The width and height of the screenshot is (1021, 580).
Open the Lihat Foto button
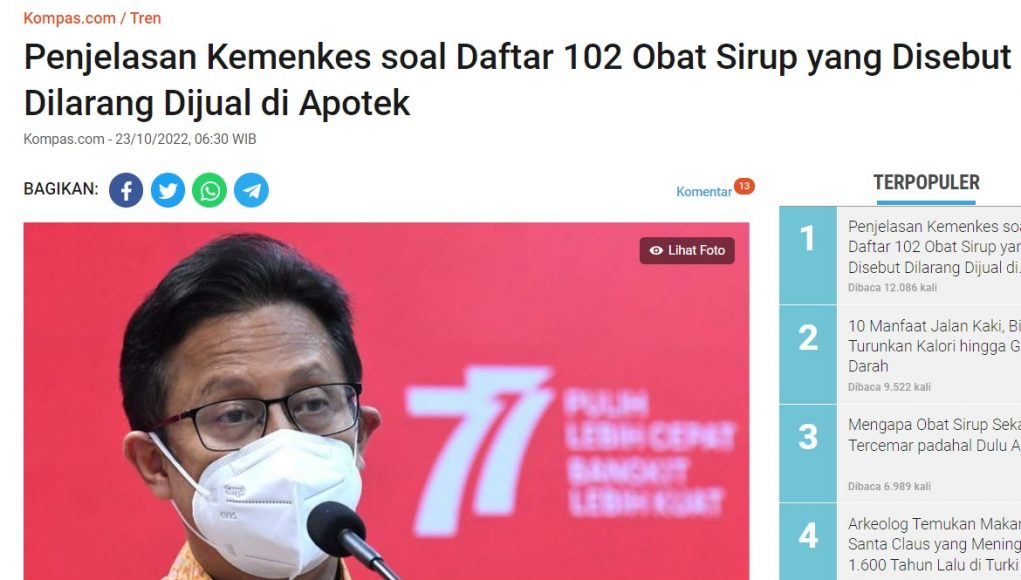tap(687, 251)
